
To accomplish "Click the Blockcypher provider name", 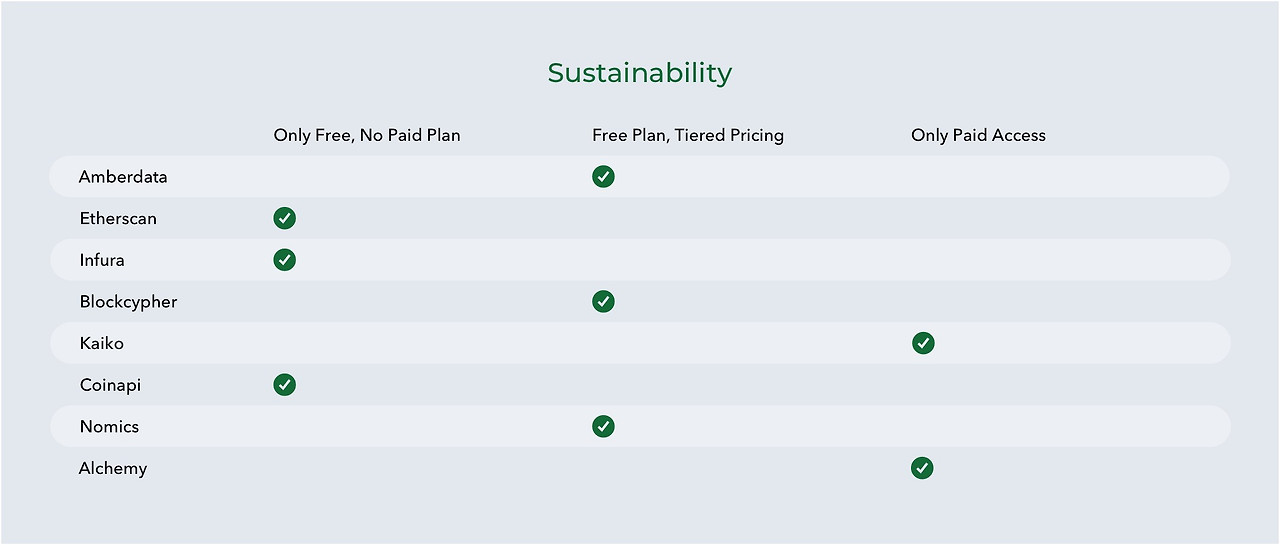I will 128,301.
